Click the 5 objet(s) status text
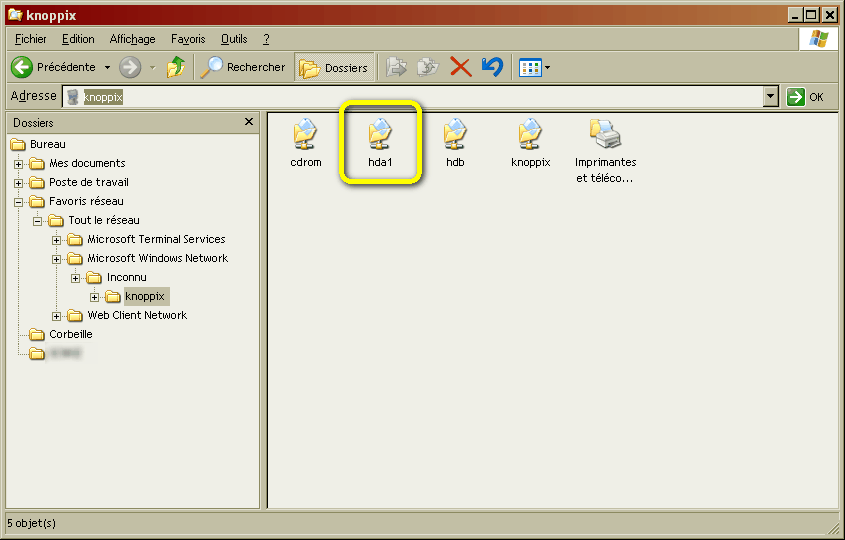The height and width of the screenshot is (540, 845). [31, 523]
